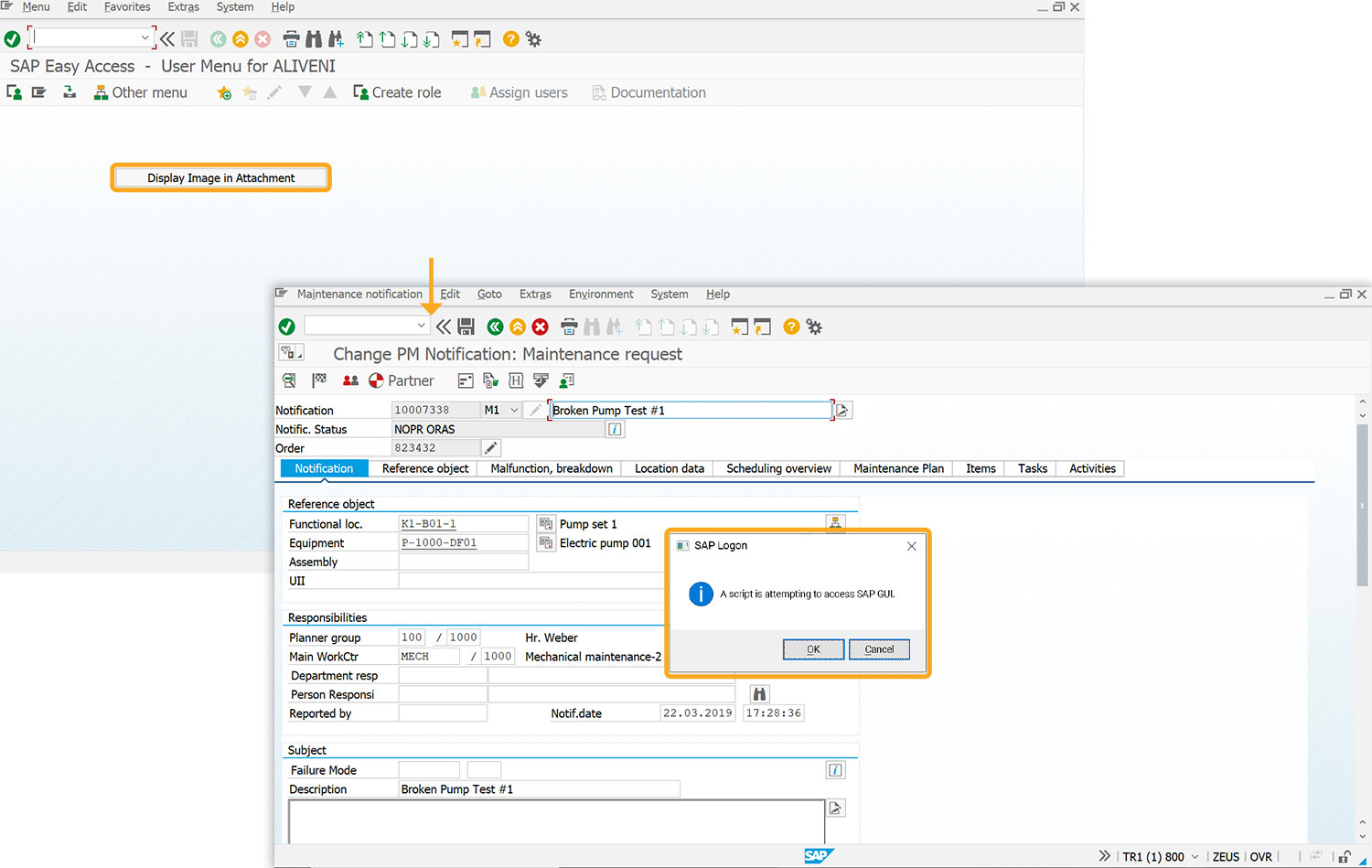Click the vertical scrollbar of notification window

[1362, 505]
